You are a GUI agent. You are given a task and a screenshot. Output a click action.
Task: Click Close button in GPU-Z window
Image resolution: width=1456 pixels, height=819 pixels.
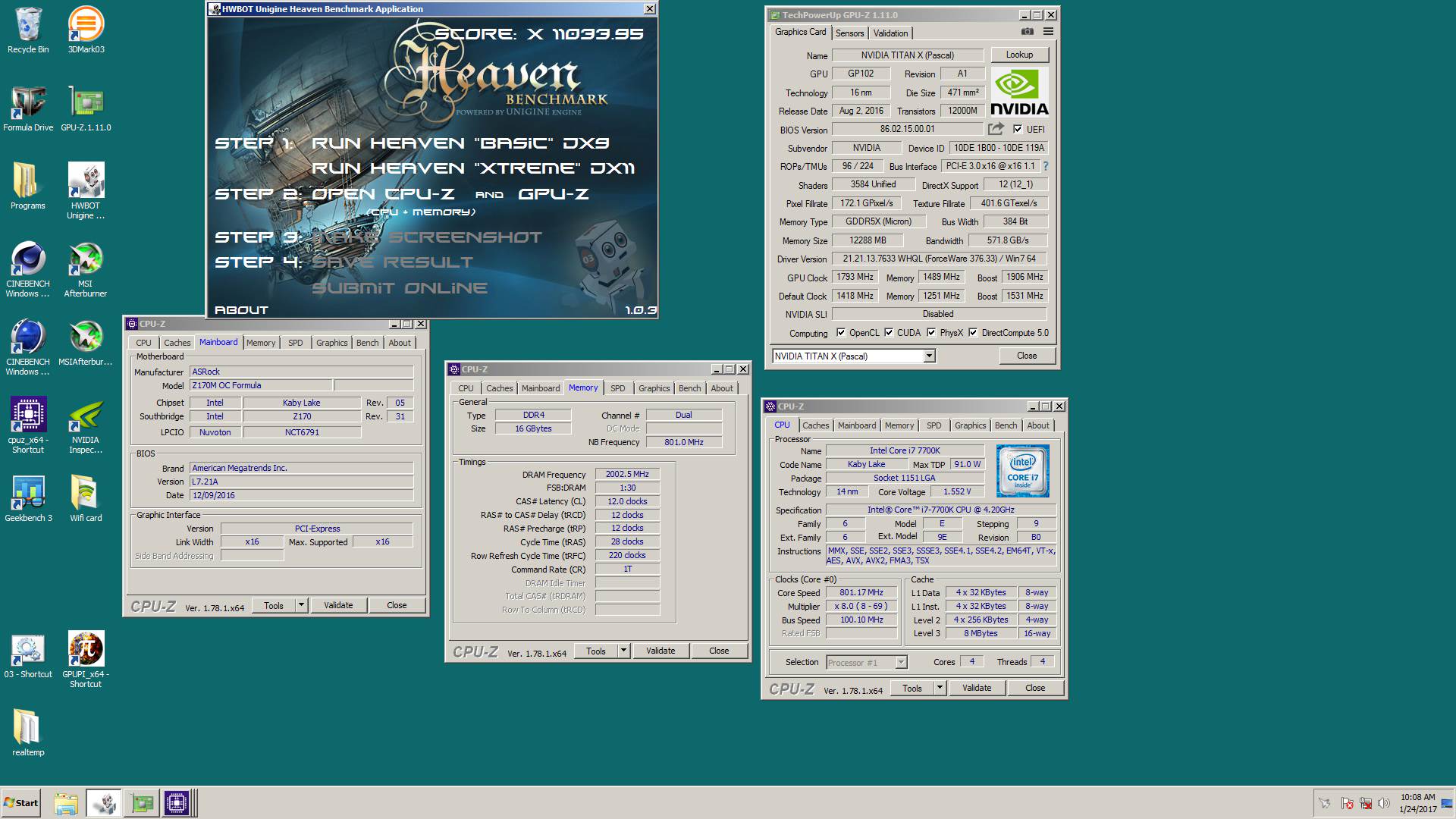click(1027, 356)
